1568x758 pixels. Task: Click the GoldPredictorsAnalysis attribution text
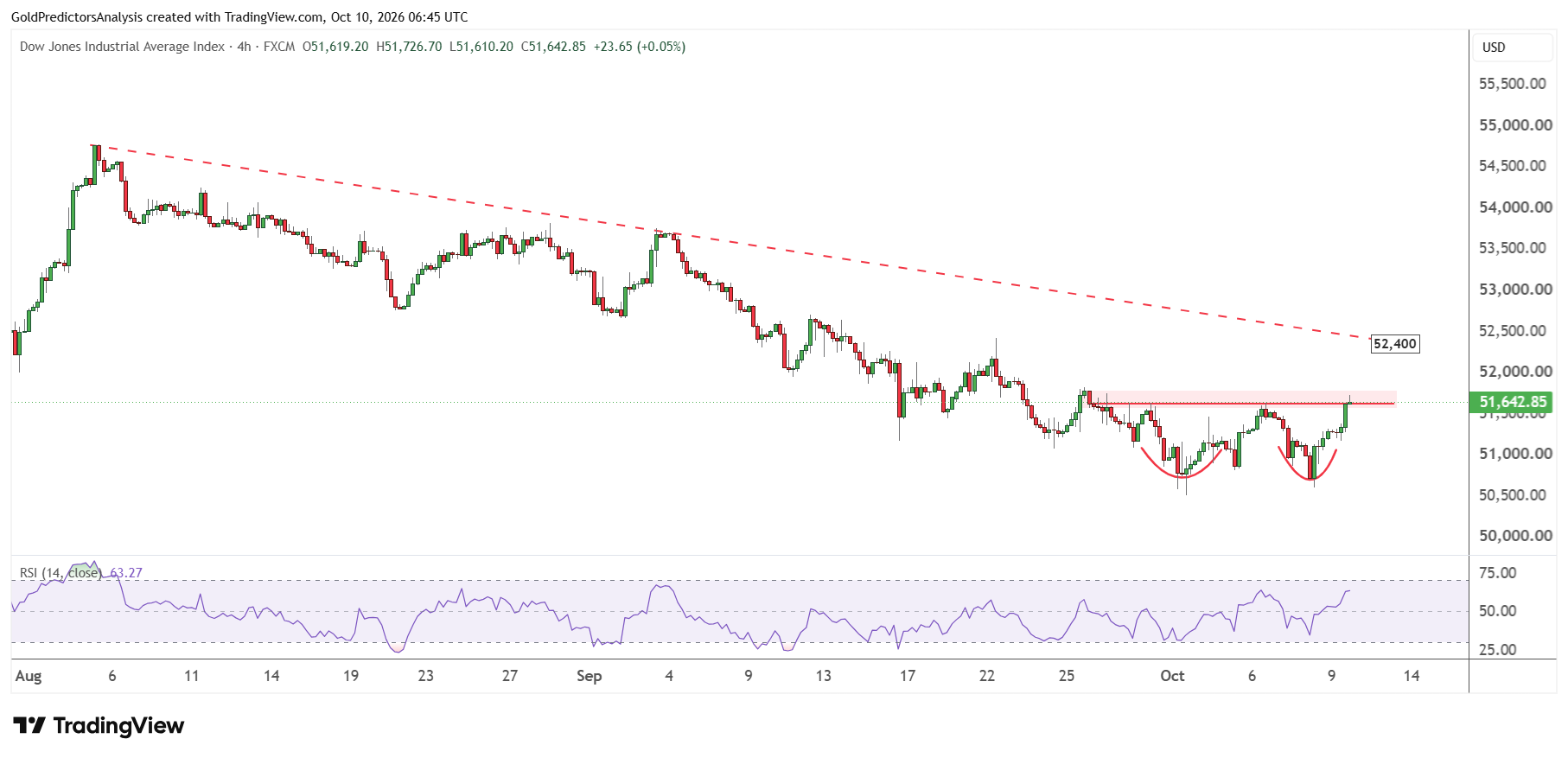76,17
